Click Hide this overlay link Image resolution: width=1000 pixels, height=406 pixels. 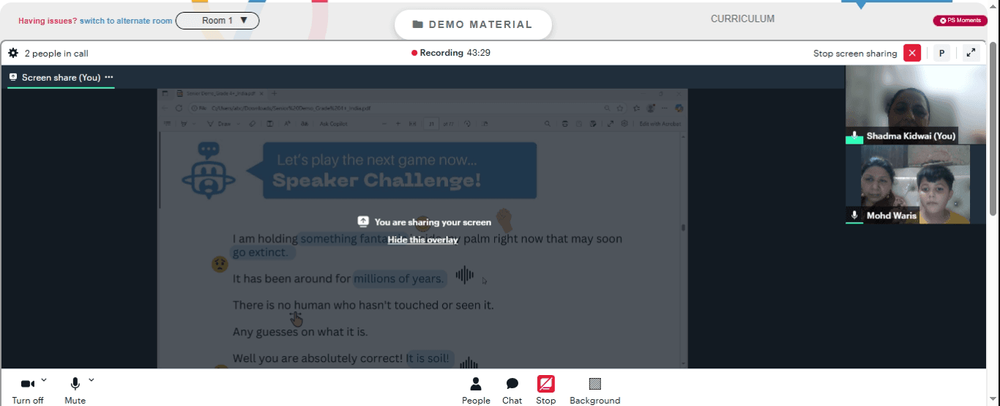423,240
